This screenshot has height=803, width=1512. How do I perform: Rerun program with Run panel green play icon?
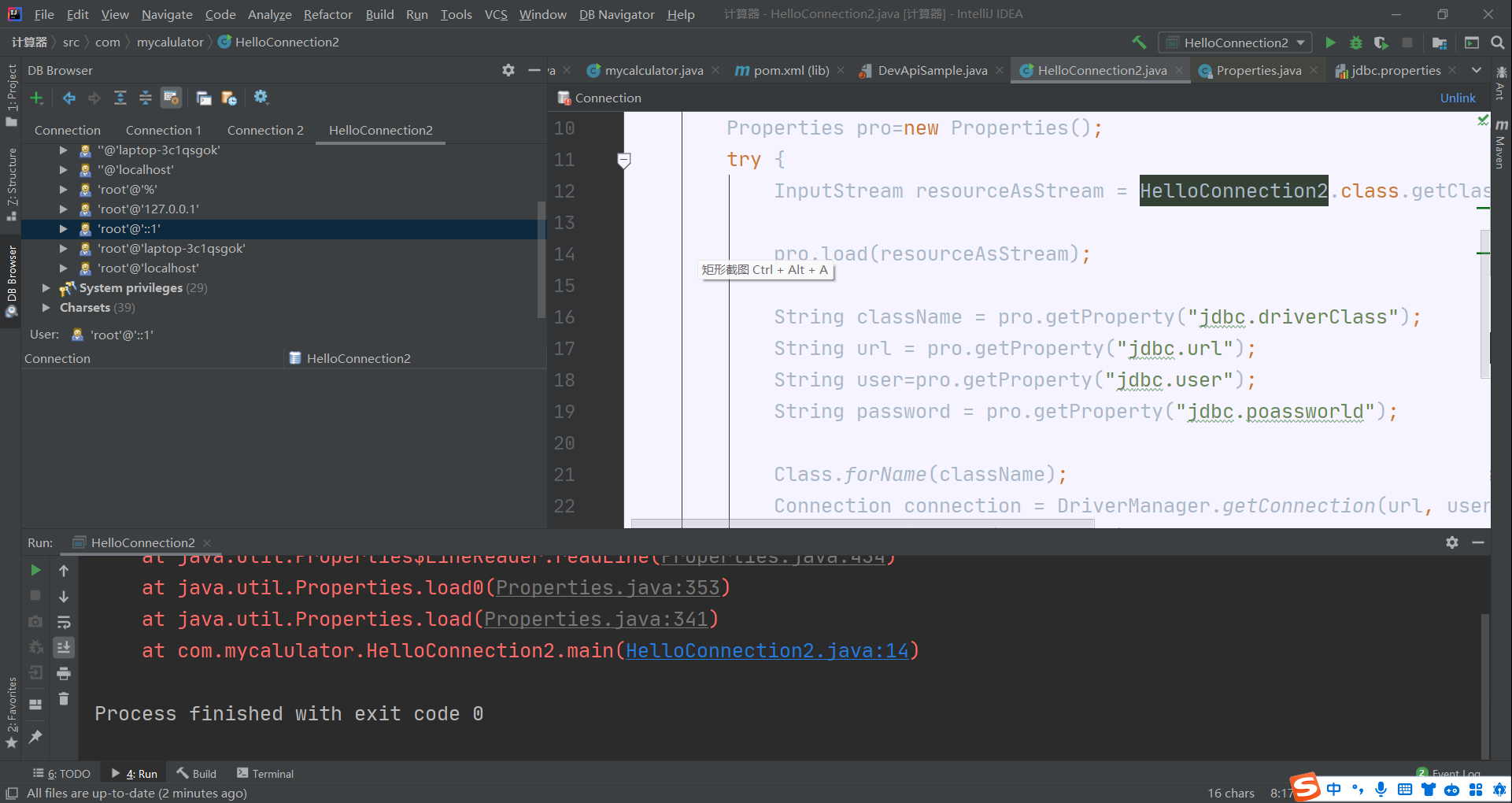click(x=35, y=570)
